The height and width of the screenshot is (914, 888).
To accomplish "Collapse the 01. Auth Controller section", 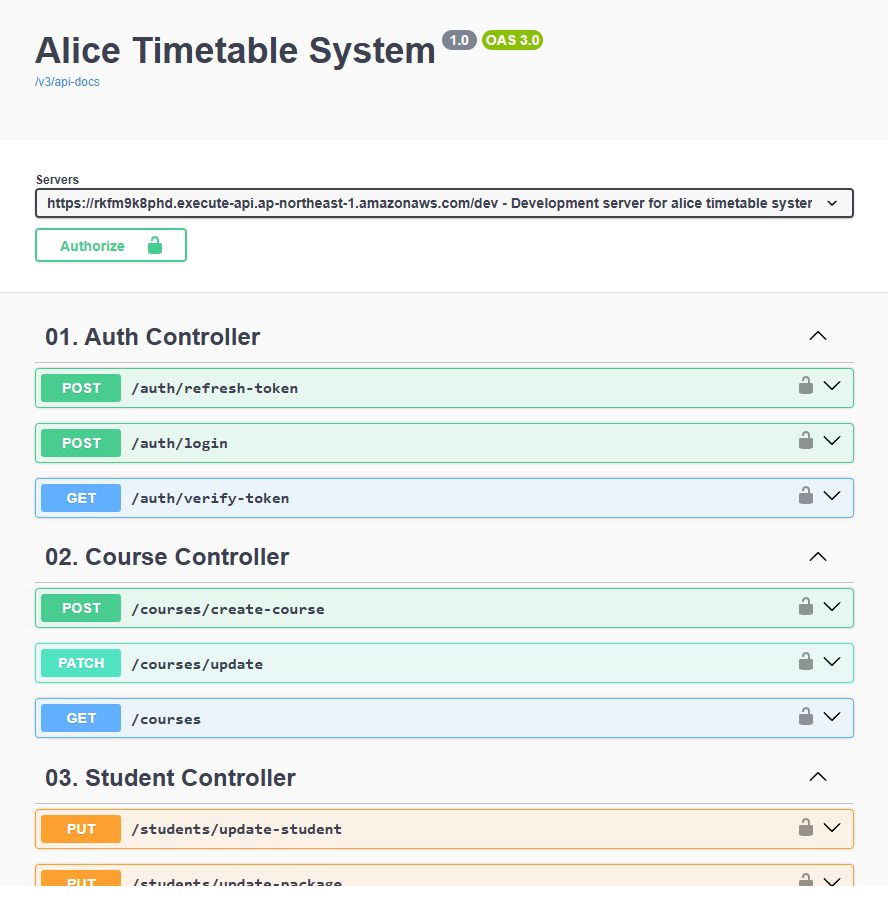I will point(818,336).
